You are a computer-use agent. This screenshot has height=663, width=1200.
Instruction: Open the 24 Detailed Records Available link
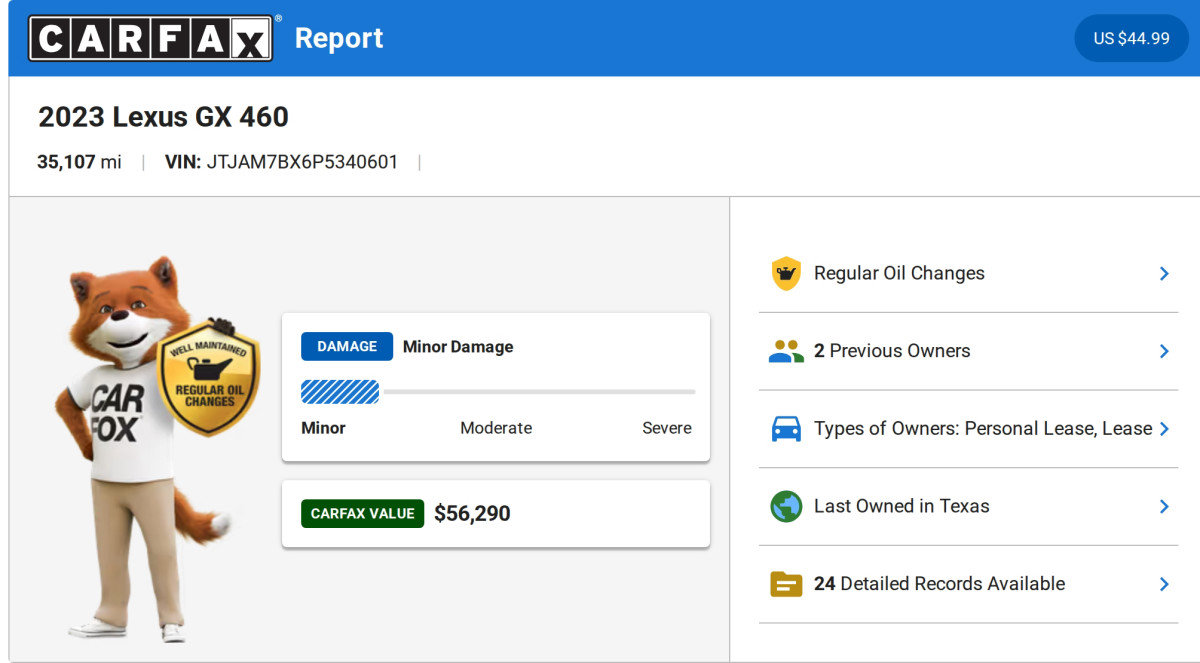pos(939,584)
